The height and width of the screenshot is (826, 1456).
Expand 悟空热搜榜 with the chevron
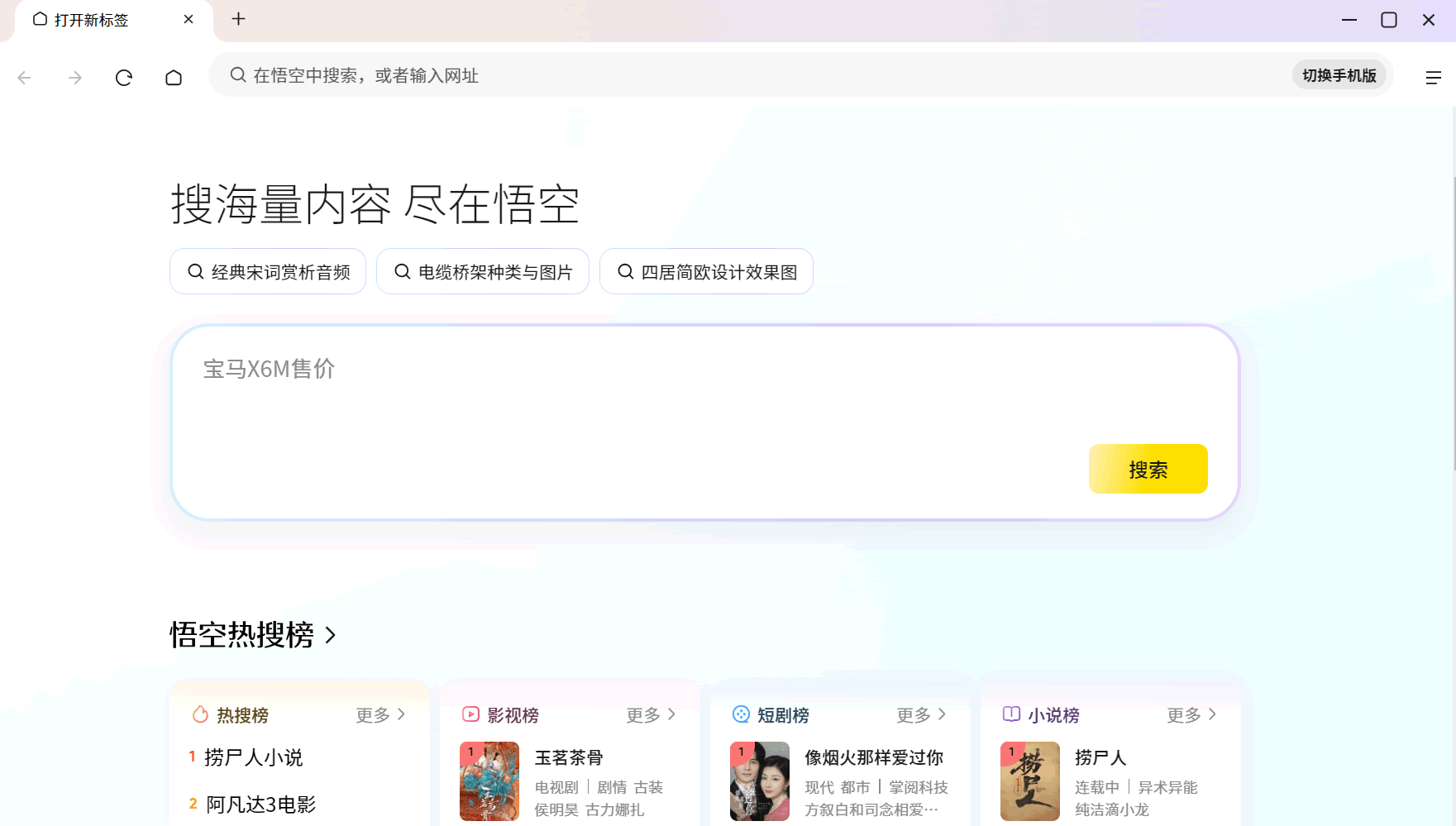coord(331,635)
